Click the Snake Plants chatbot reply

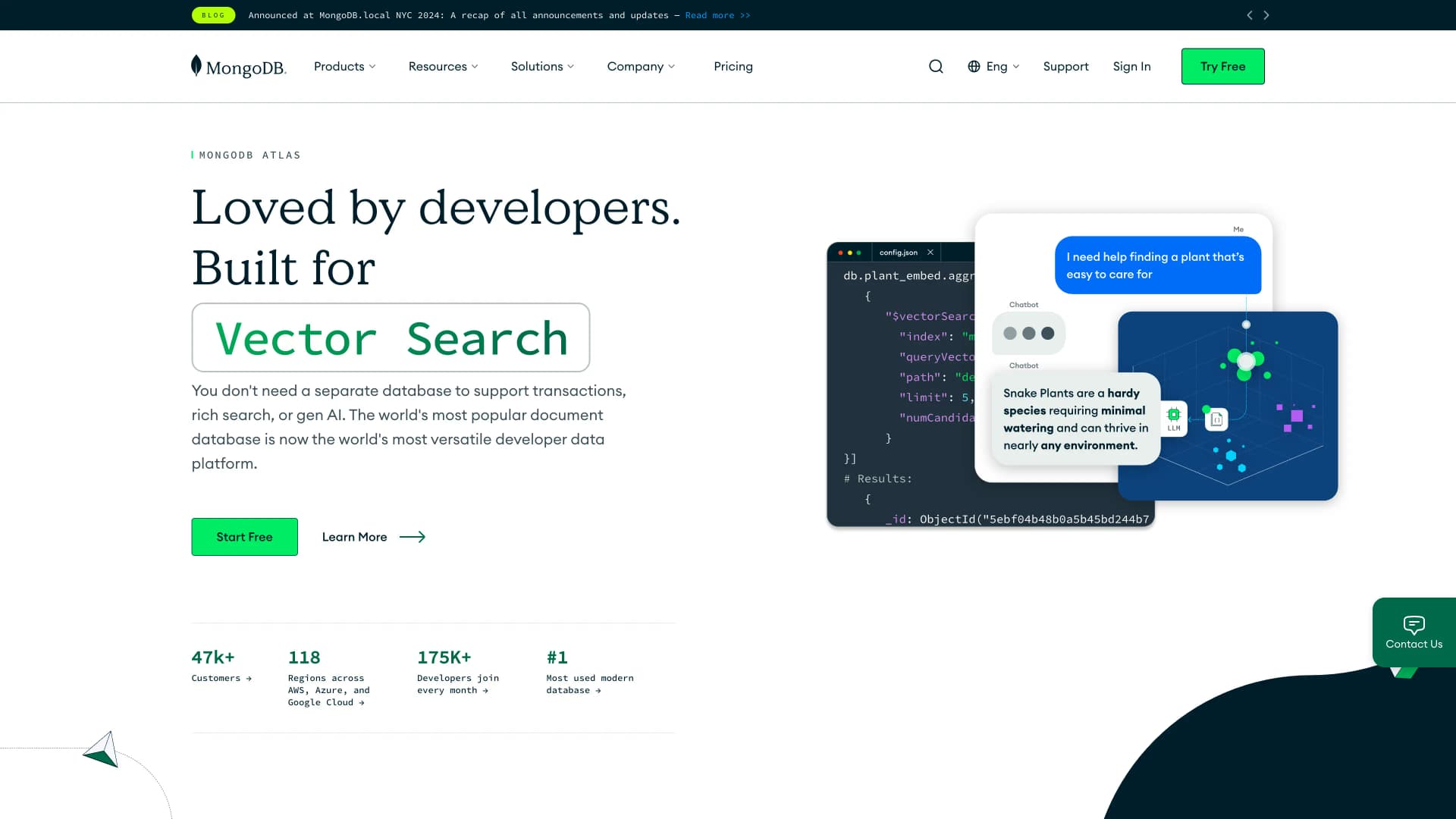[1075, 419]
